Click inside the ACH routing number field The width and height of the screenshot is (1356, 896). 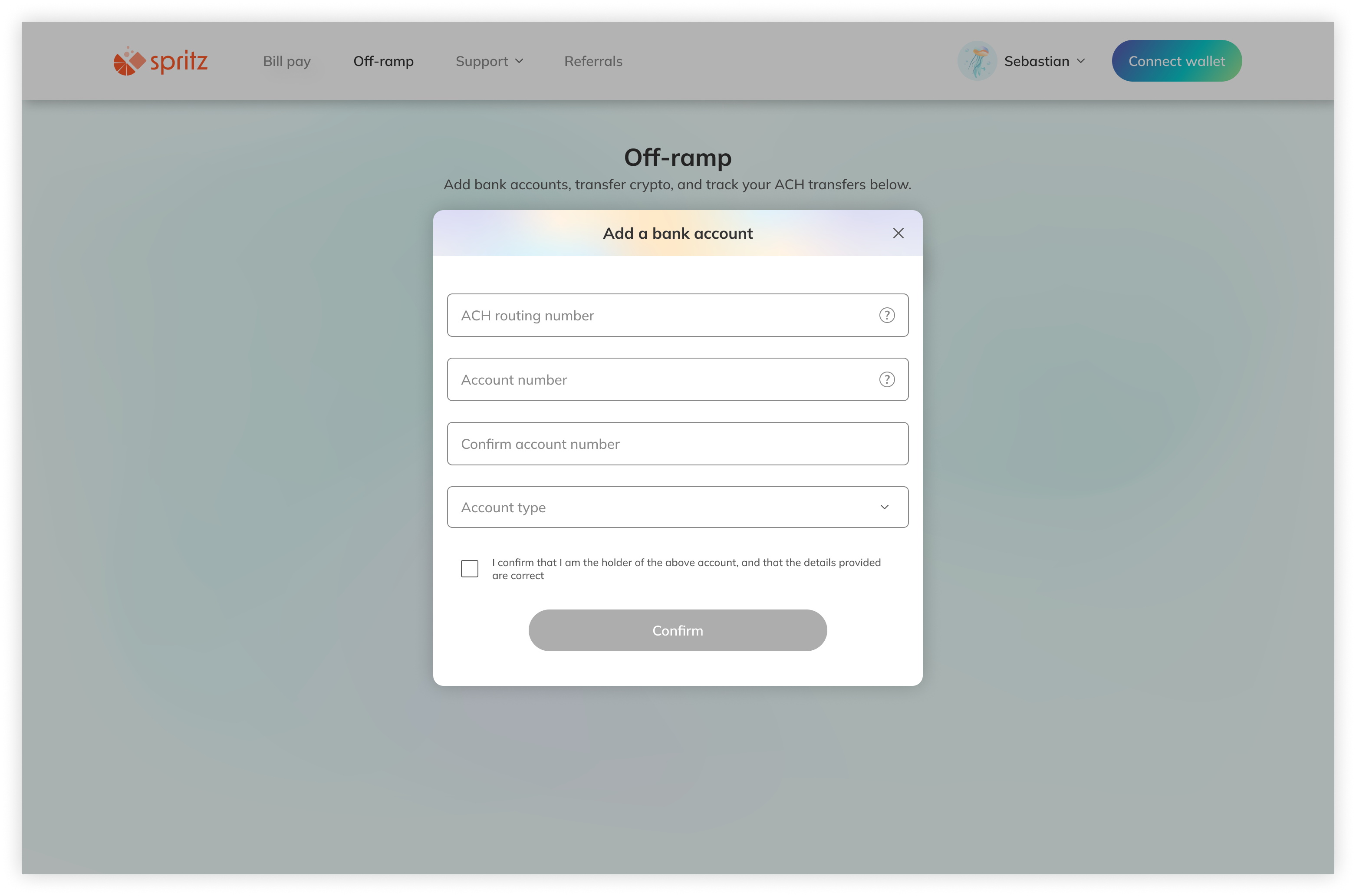click(x=629, y=315)
